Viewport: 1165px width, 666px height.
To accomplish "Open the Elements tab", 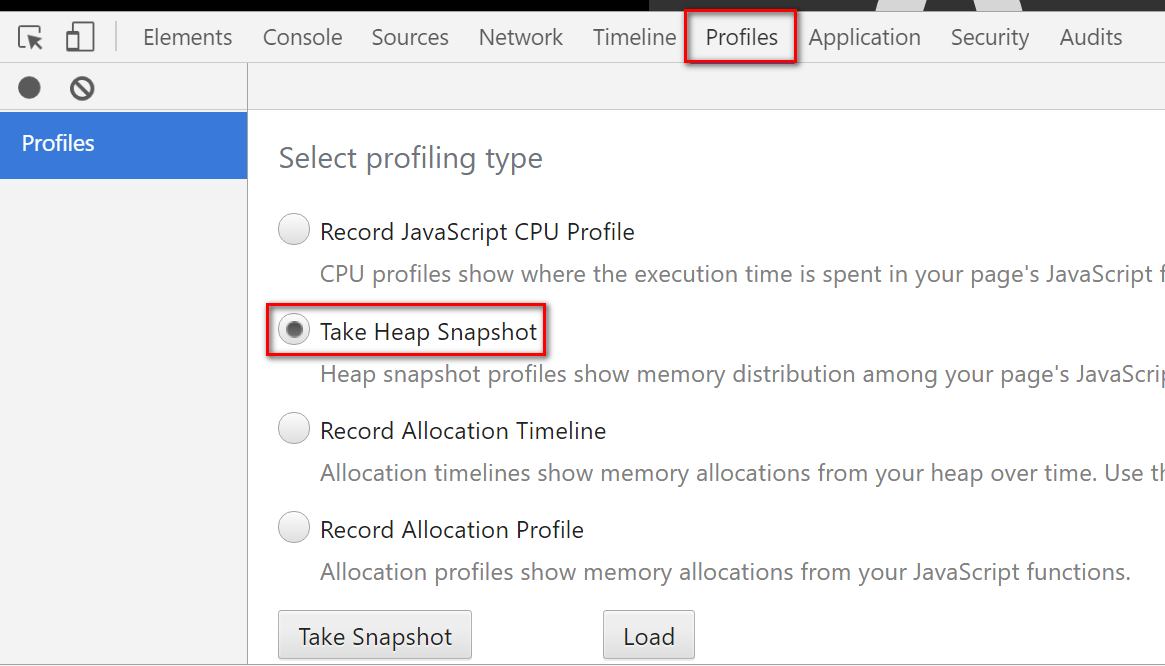I will tap(187, 38).
